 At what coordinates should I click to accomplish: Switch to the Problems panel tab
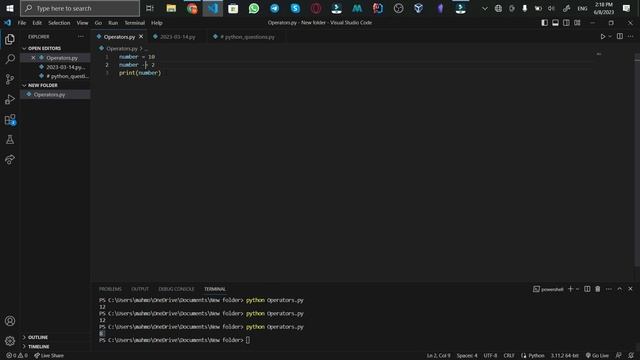110,289
